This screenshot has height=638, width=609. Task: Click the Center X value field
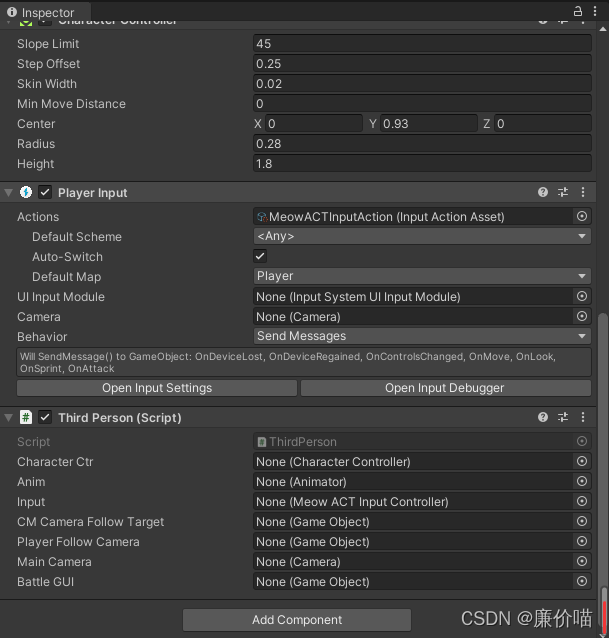pos(314,123)
